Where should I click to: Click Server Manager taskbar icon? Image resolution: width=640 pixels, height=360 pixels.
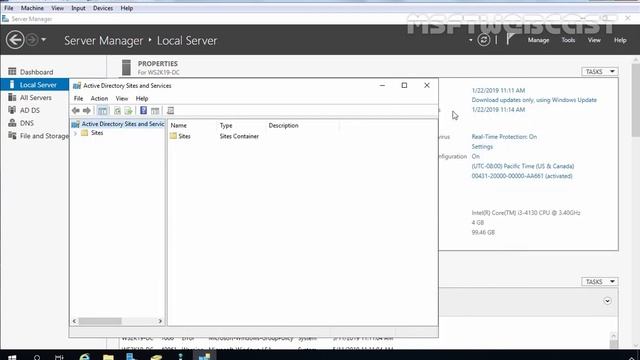pos(131,357)
